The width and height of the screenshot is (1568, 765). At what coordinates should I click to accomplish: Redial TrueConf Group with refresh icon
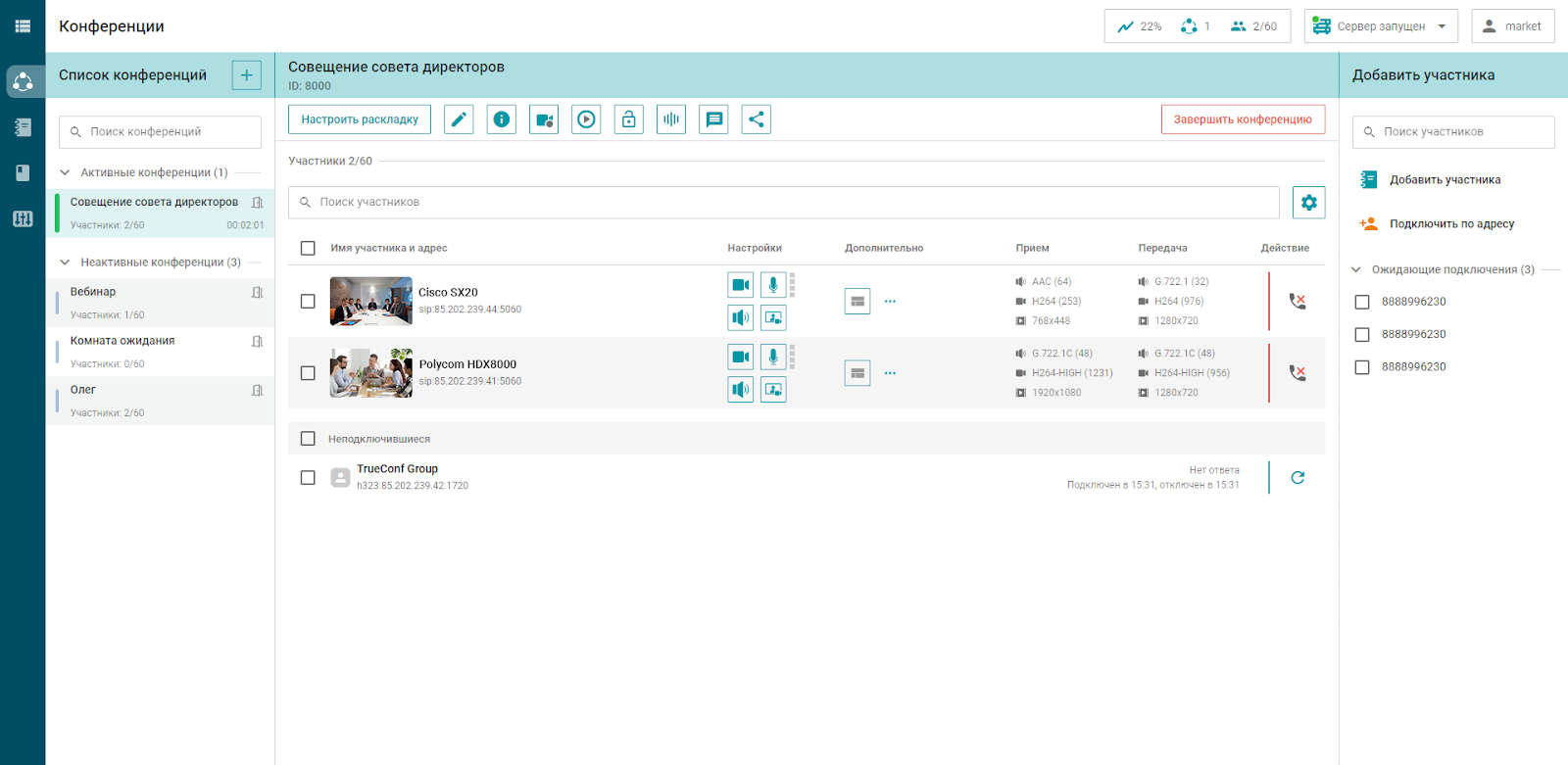click(1298, 478)
